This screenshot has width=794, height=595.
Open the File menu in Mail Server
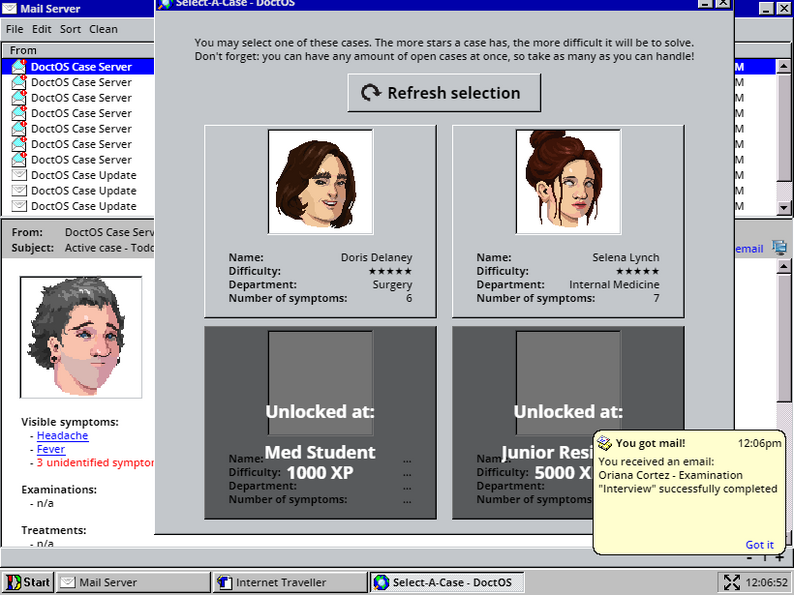tap(15, 29)
